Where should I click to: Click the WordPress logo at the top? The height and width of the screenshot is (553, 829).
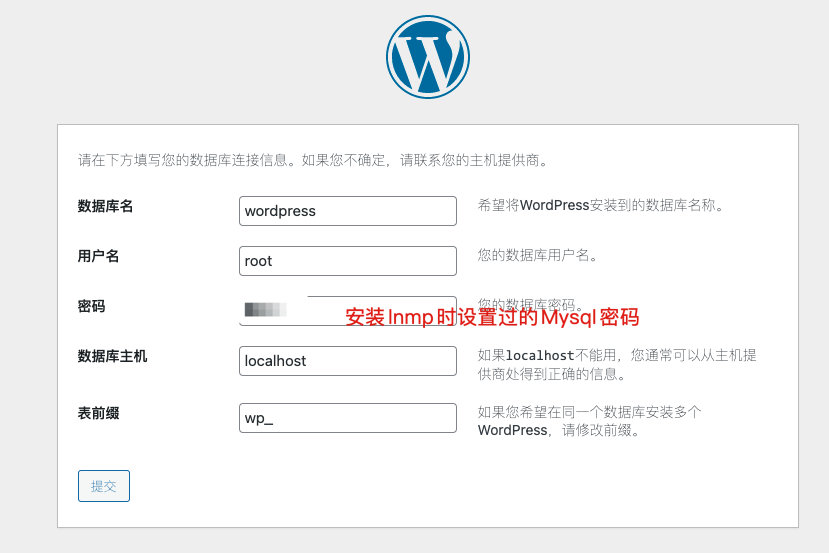pyautogui.click(x=427, y=57)
